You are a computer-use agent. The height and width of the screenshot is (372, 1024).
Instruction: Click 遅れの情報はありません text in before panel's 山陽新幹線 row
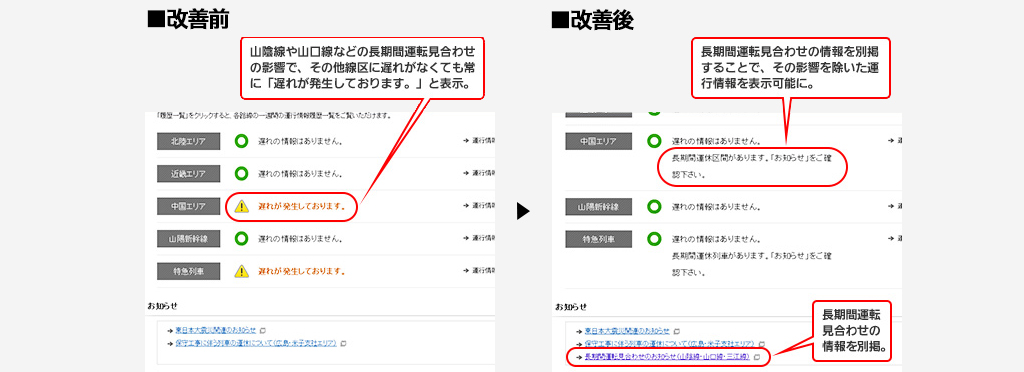(x=300, y=238)
